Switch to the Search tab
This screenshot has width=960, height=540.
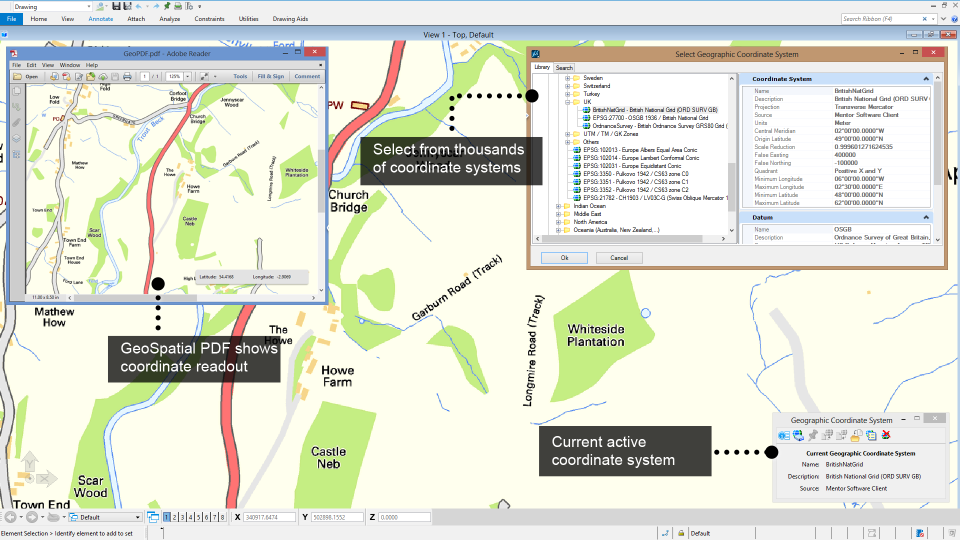pos(564,68)
